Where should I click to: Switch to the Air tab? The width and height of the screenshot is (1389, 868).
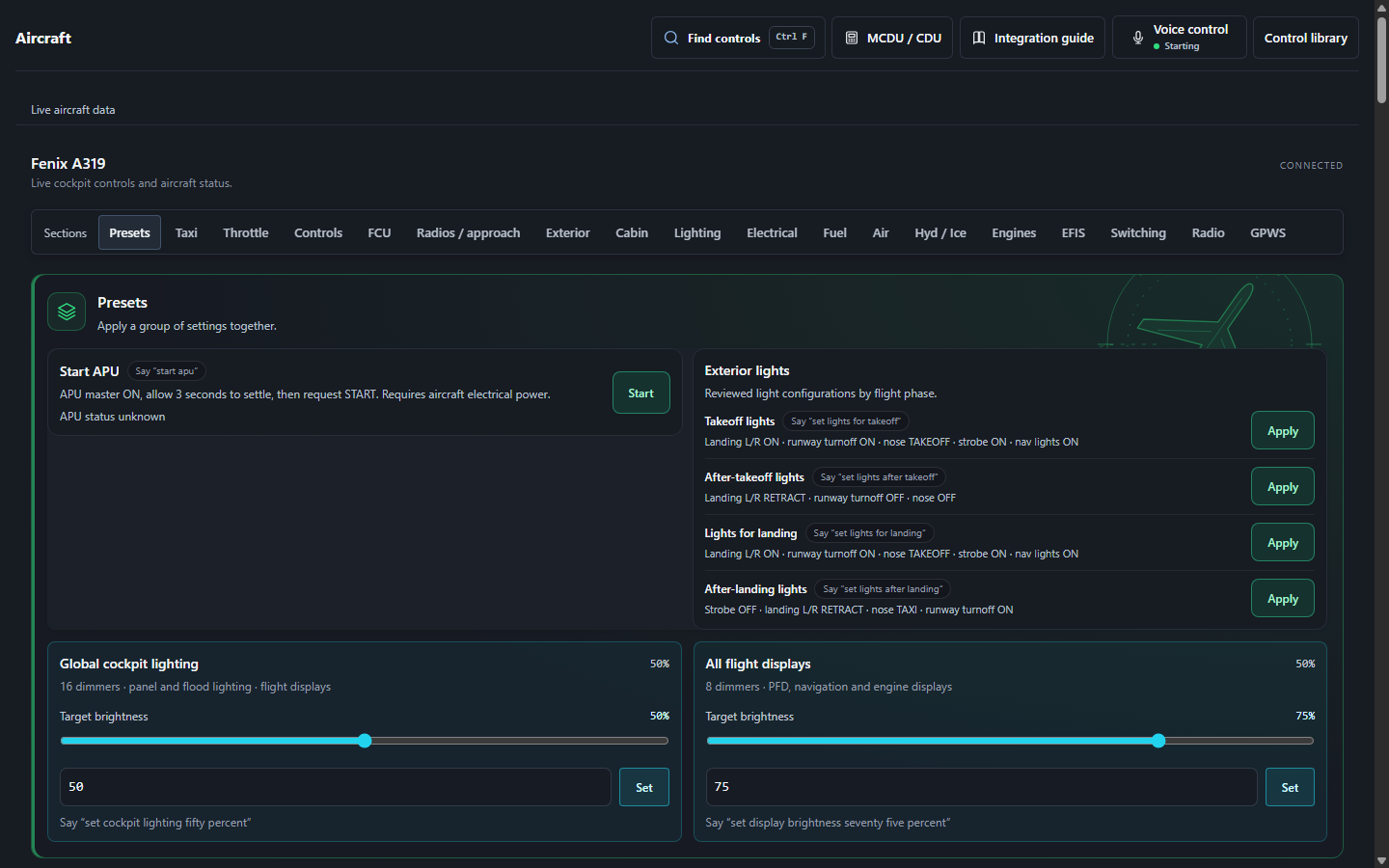tap(881, 232)
